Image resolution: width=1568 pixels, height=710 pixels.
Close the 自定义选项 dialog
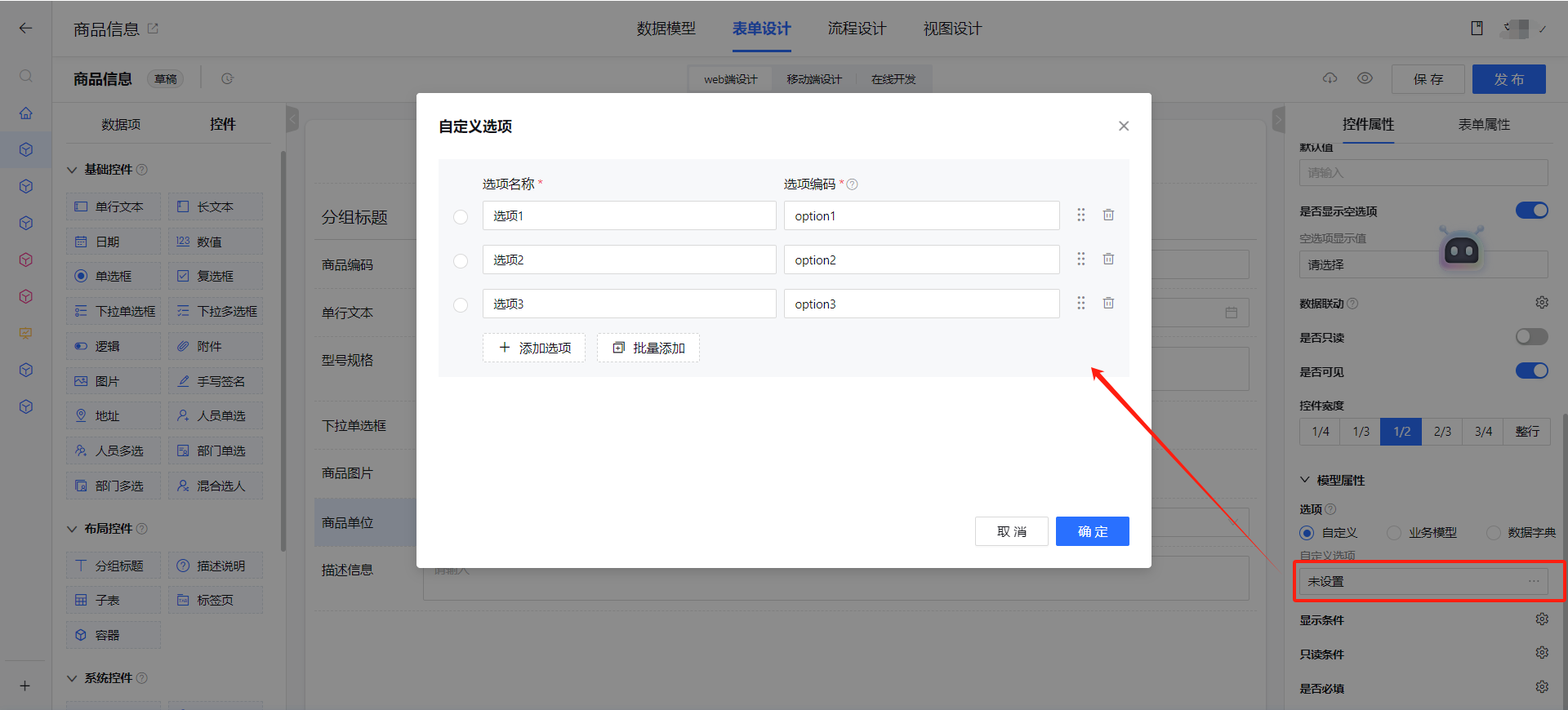coord(1124,126)
